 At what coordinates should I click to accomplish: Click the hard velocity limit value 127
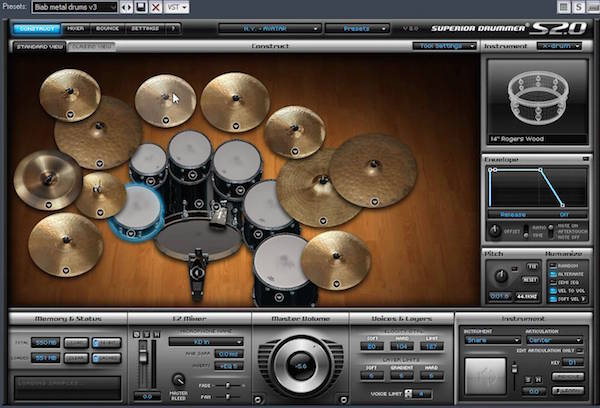432,346
